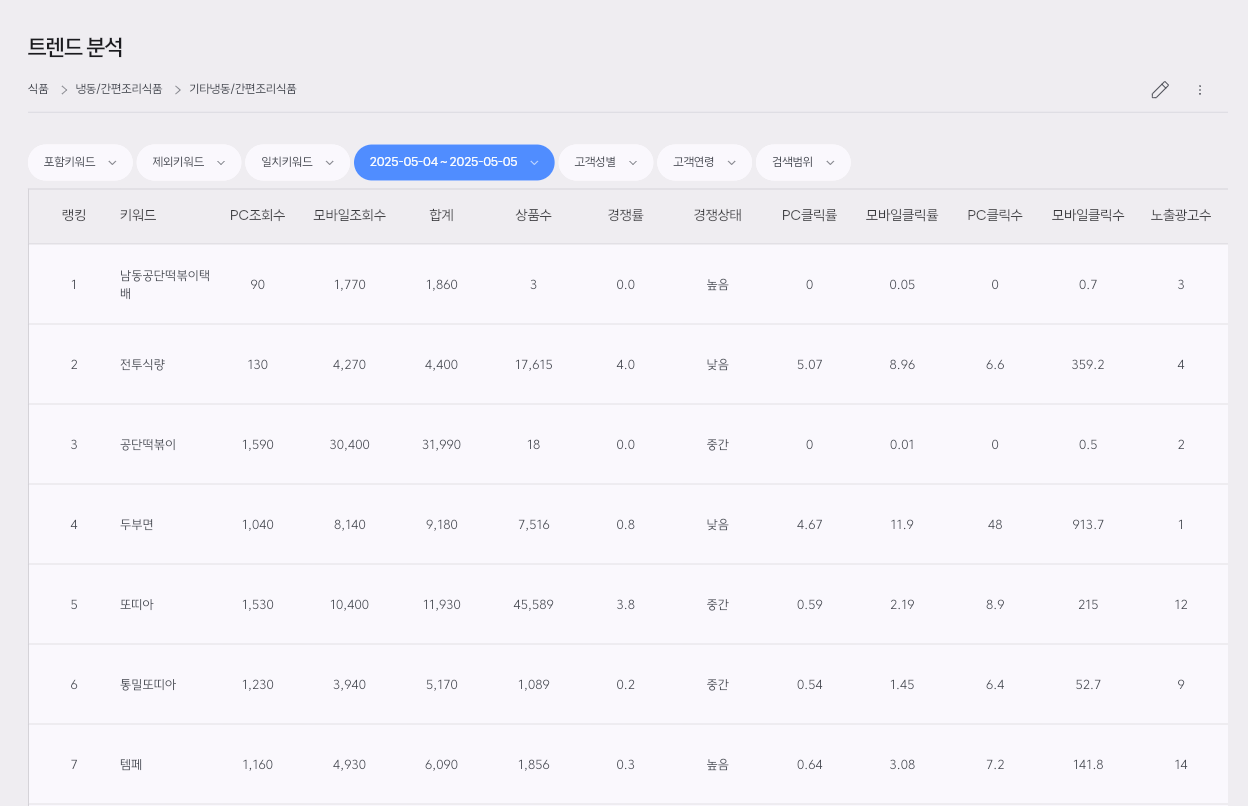Open the 검색범위 filter dropdown
This screenshot has width=1248, height=806.
pyautogui.click(x=803, y=162)
